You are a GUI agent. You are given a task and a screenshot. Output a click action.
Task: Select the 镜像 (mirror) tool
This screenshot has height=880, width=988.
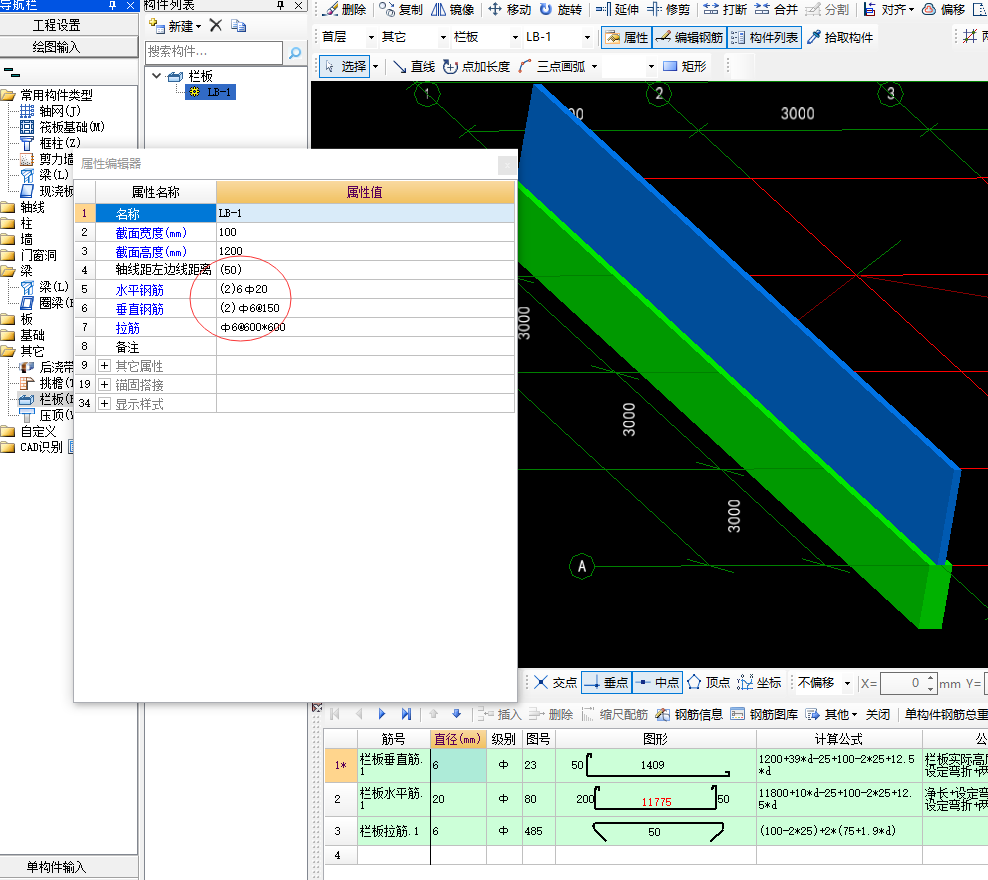point(453,9)
